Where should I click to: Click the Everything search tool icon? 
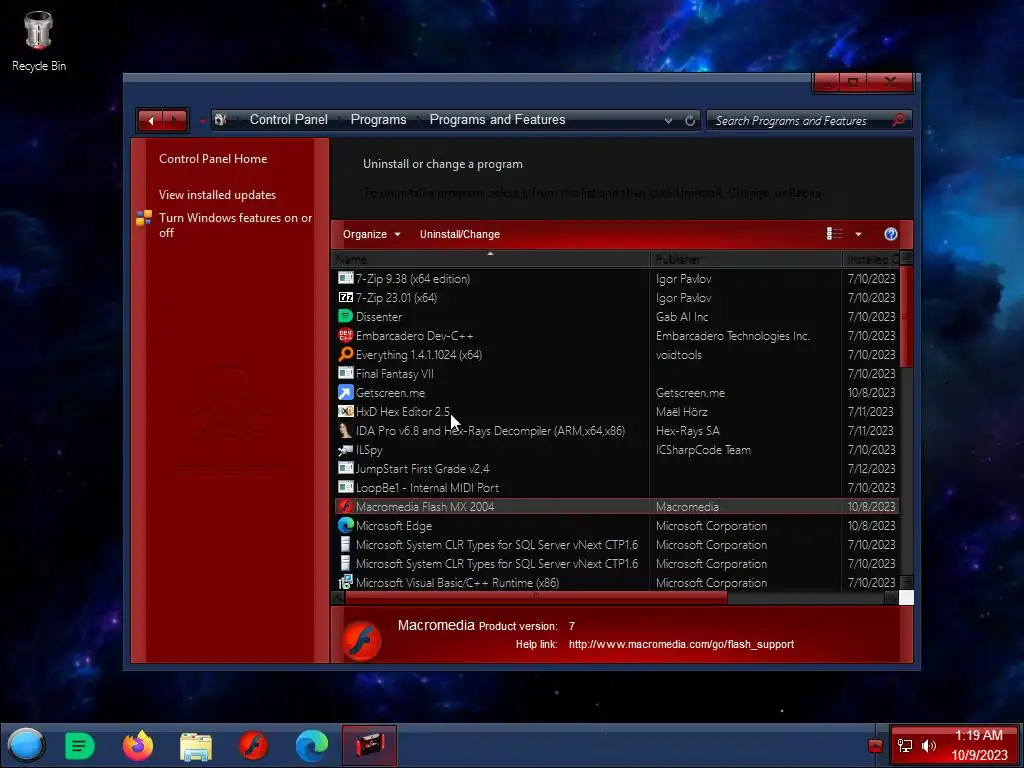pyautogui.click(x=345, y=354)
